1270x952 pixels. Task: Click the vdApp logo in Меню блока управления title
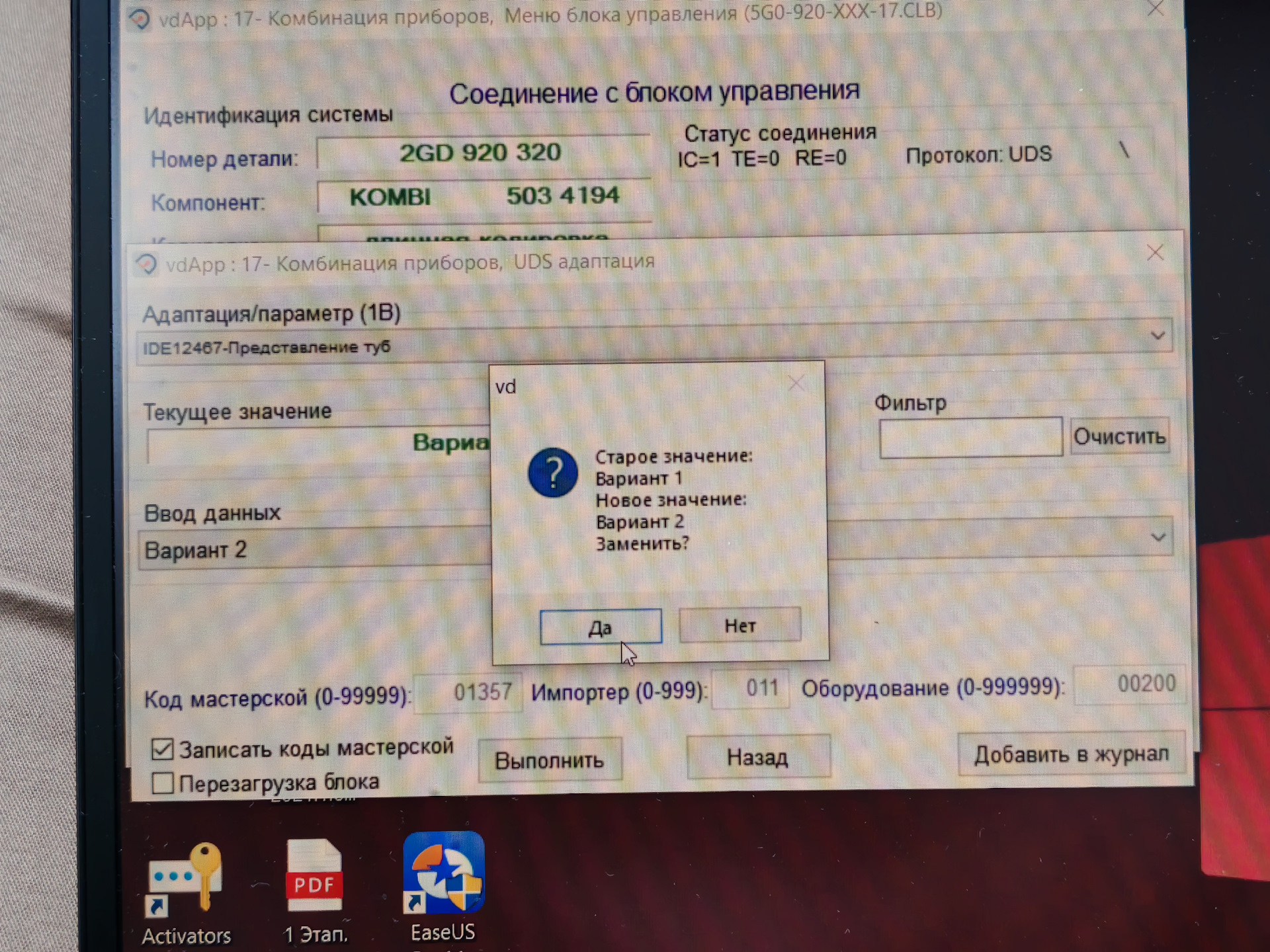tap(139, 19)
